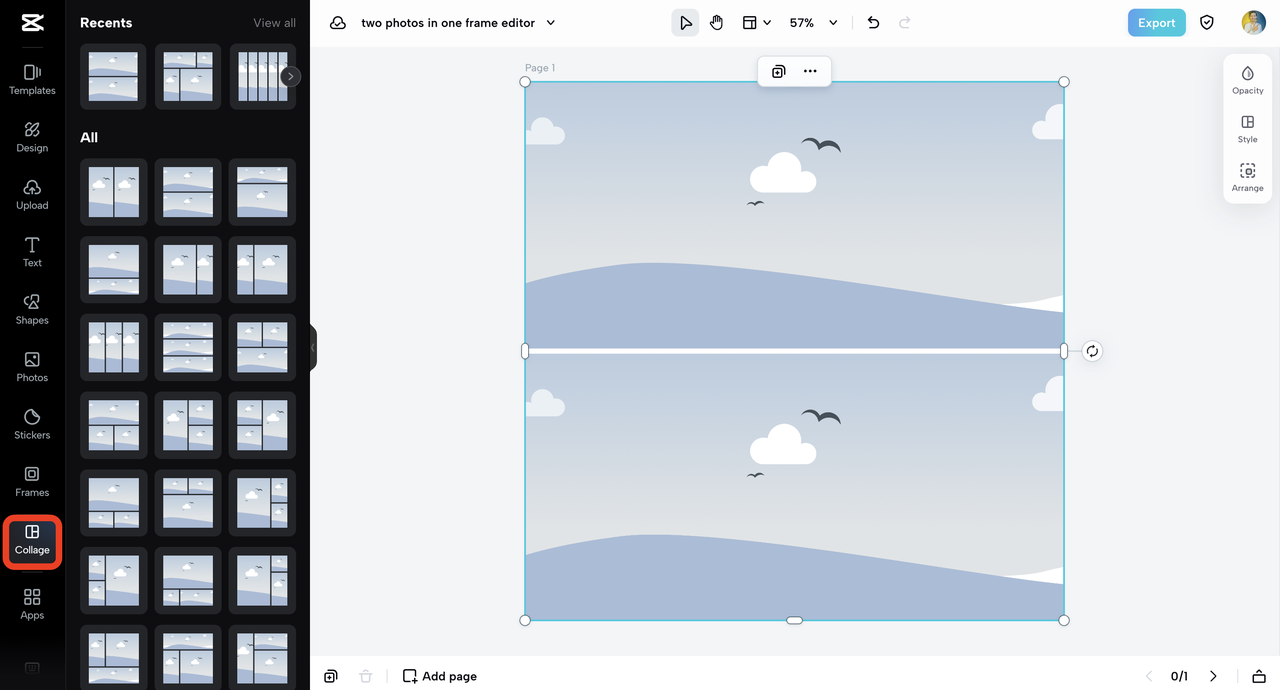Image resolution: width=1280 pixels, height=690 pixels.
Task: Open Opacity settings
Action: pyautogui.click(x=1247, y=80)
